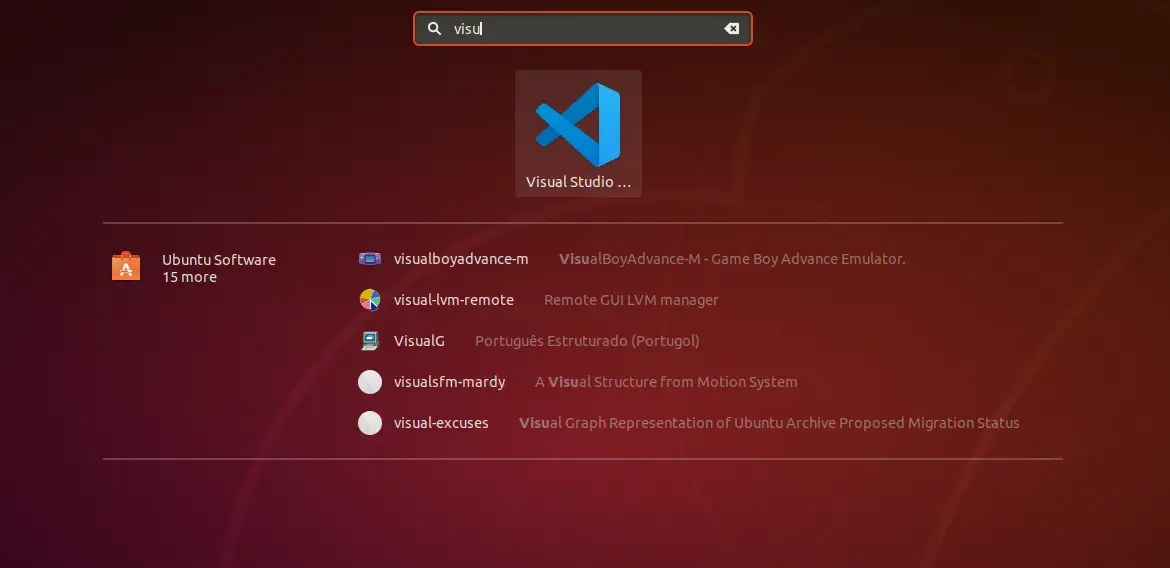The width and height of the screenshot is (1170, 568).
Task: Click the visualsfm-mardy placeholder icon
Action: [369, 382]
